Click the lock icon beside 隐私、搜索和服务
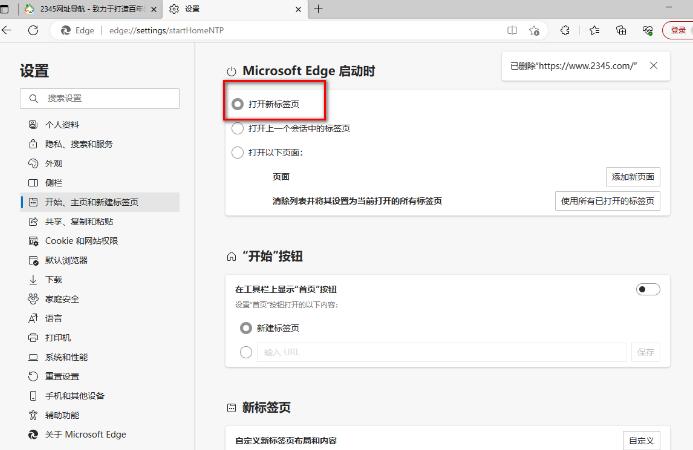This screenshot has width=693, height=450. click(x=33, y=144)
